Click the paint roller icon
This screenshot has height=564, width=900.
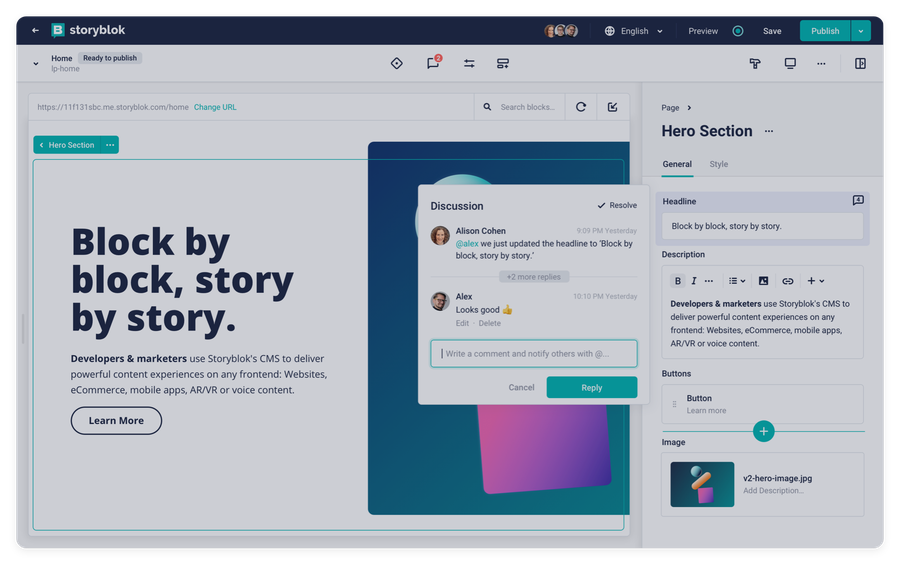pos(755,63)
